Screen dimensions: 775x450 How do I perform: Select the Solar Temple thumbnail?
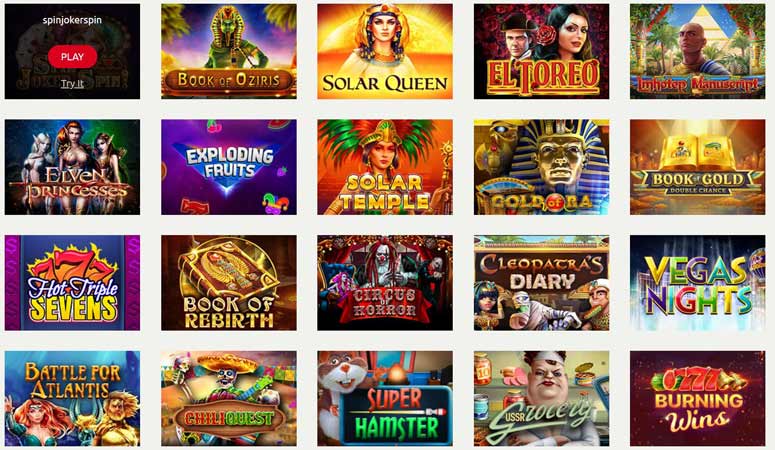click(385, 167)
